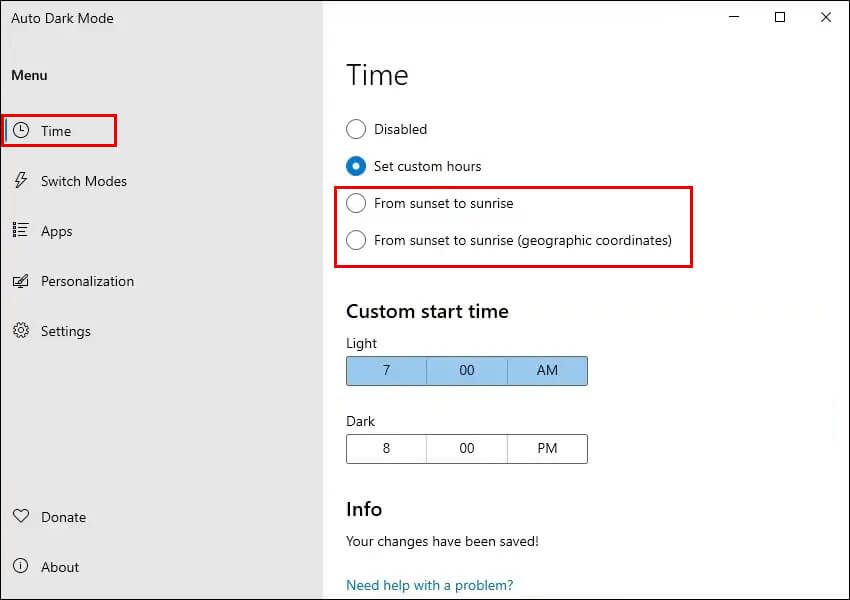Click the clock icon beside Time
850x600 pixels.
tap(21, 131)
